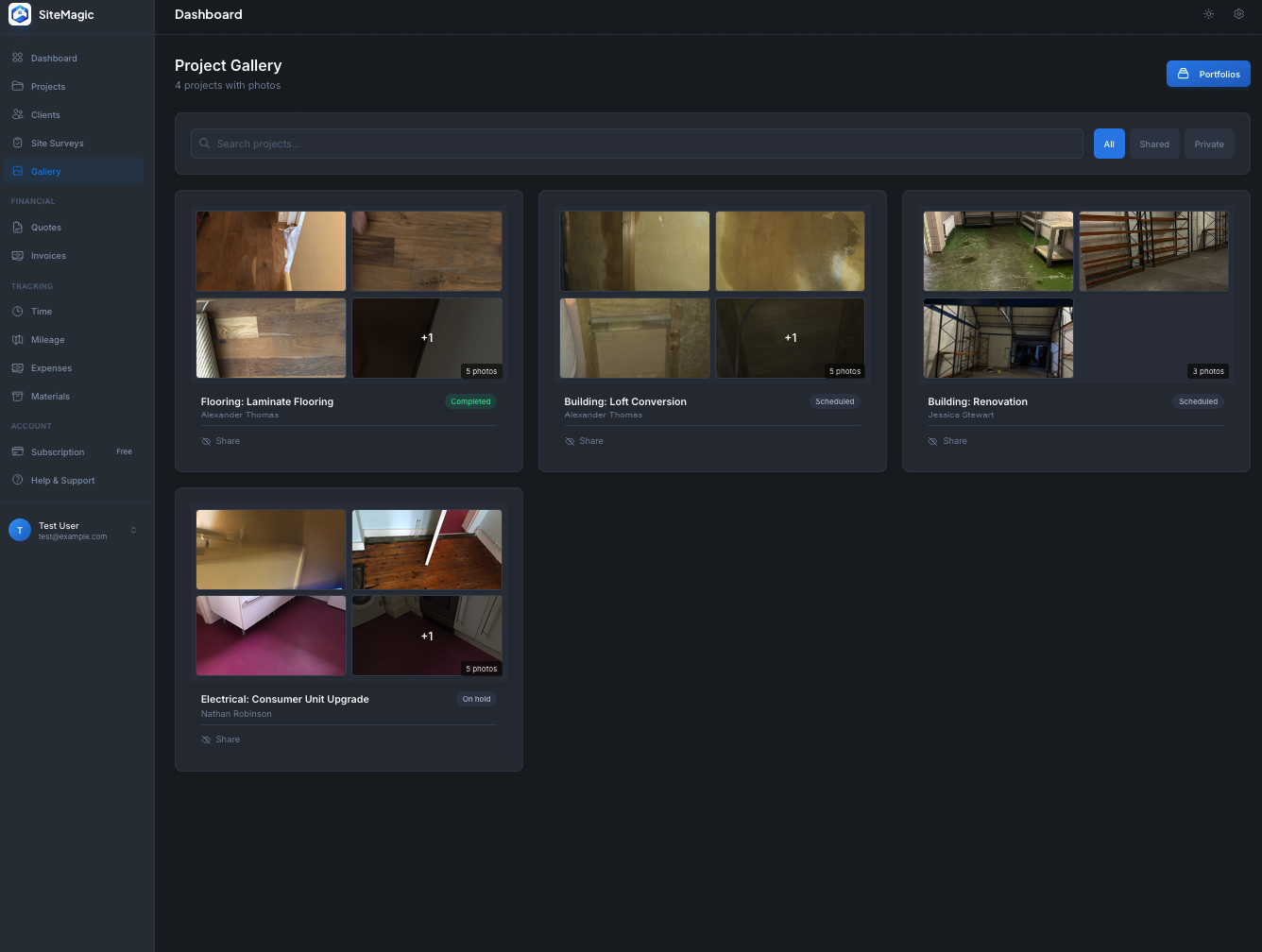Navigate to Quotes under Financial
This screenshot has width=1262, height=952.
tap(45, 227)
